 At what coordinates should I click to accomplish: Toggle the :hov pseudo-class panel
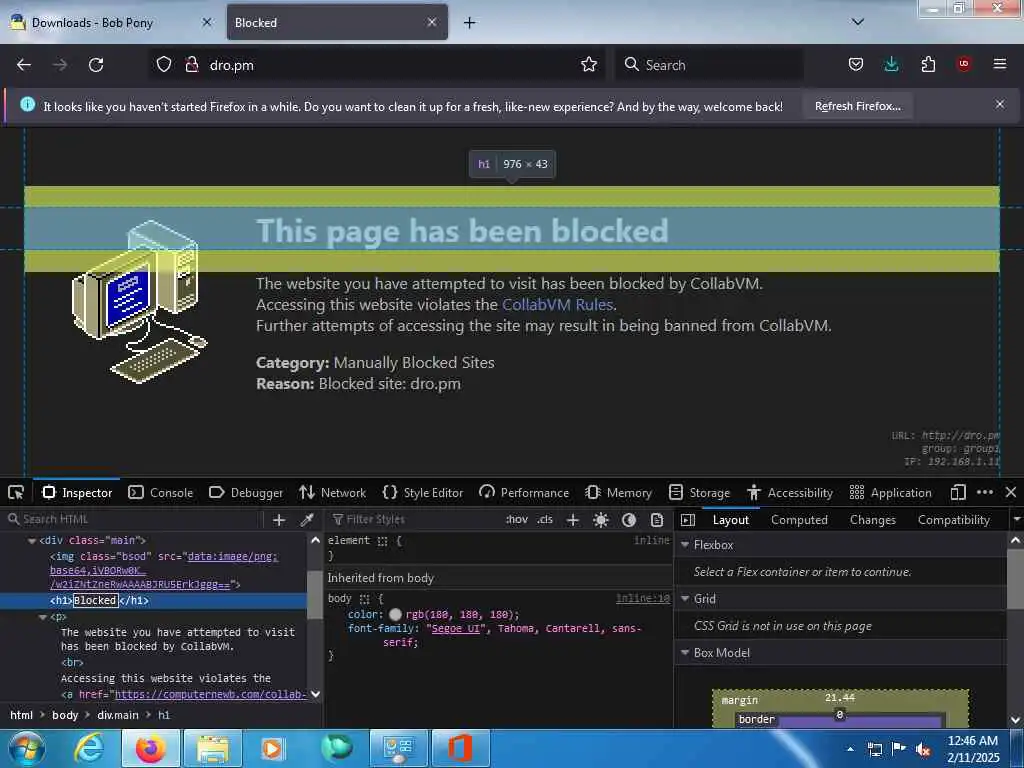(x=516, y=519)
